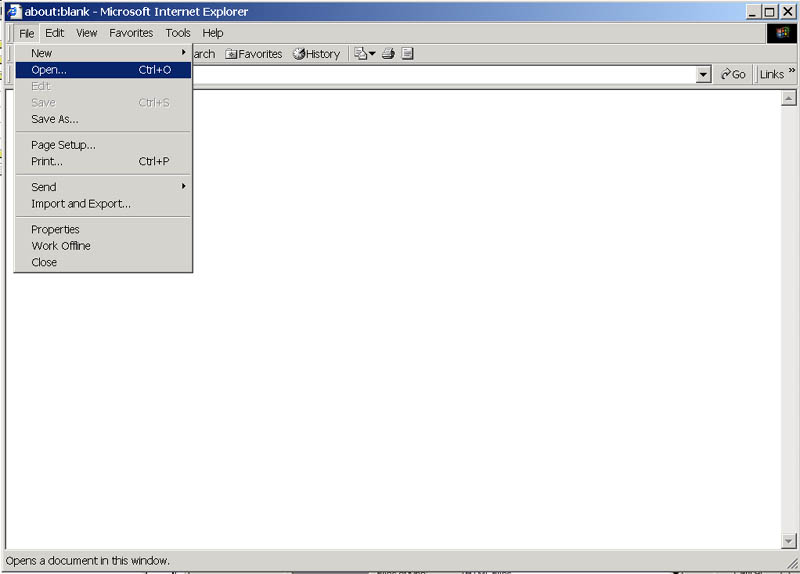The image size is (800, 574).
Task: Choose Save As... in the File menu
Action: 104,119
